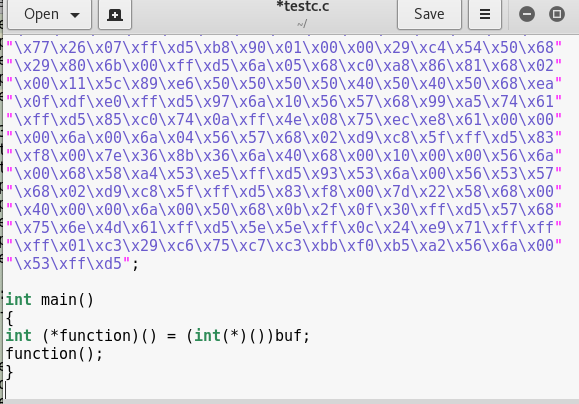Click the line beginning "\x00\x6a\x00\x6a\x04
Image resolution: width=579 pixels, height=404 pixels.
tap(284, 138)
